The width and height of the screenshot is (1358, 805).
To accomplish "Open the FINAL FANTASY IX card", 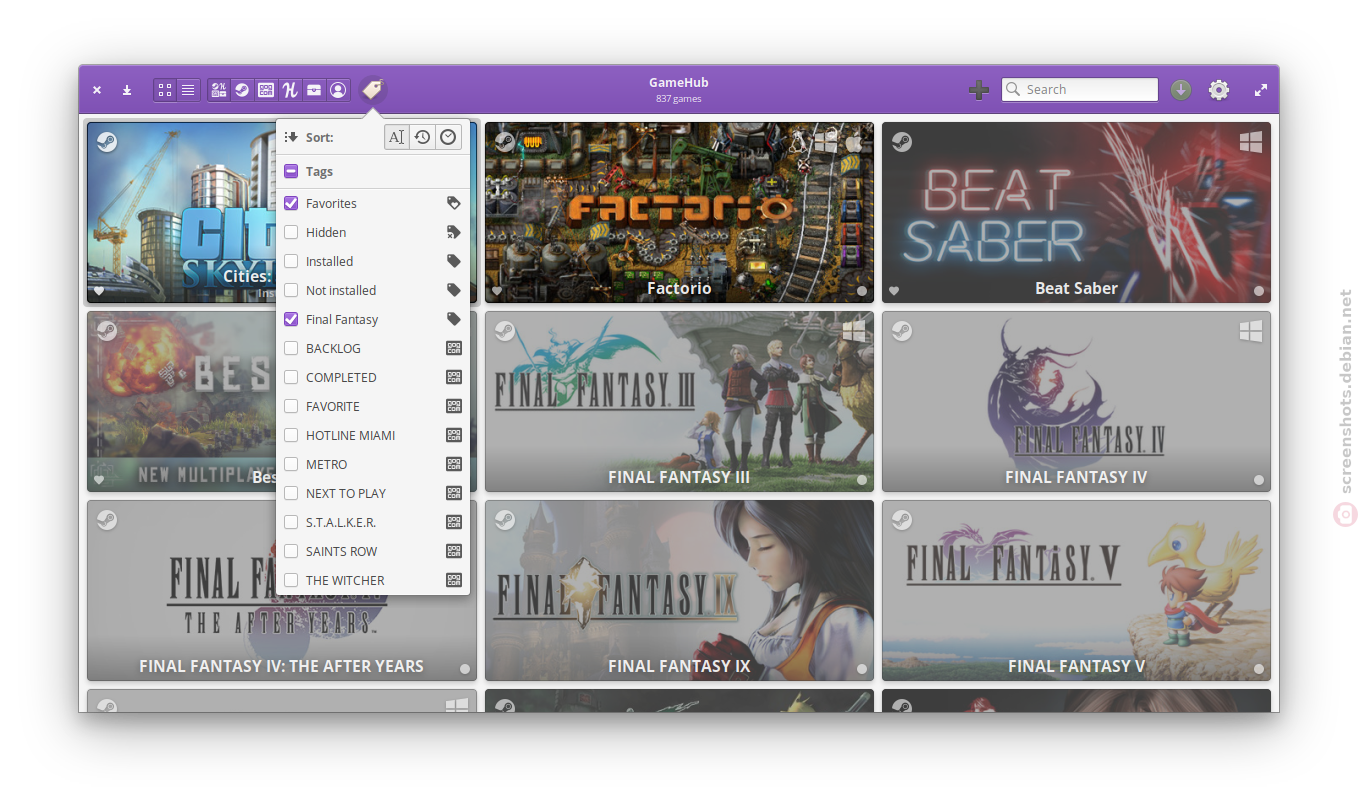I will tap(679, 590).
